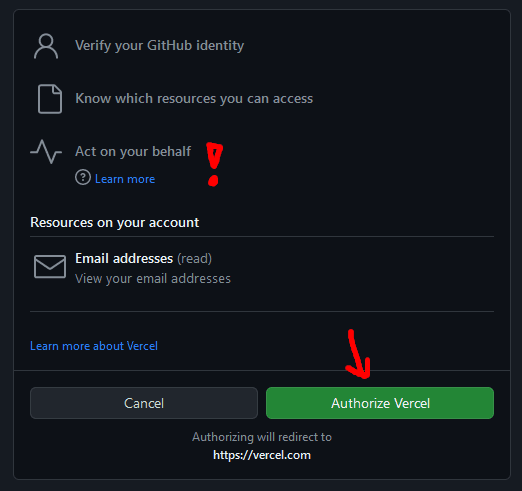Click the person icon for GitHub identity
The image size is (522, 491).
click(x=46, y=46)
